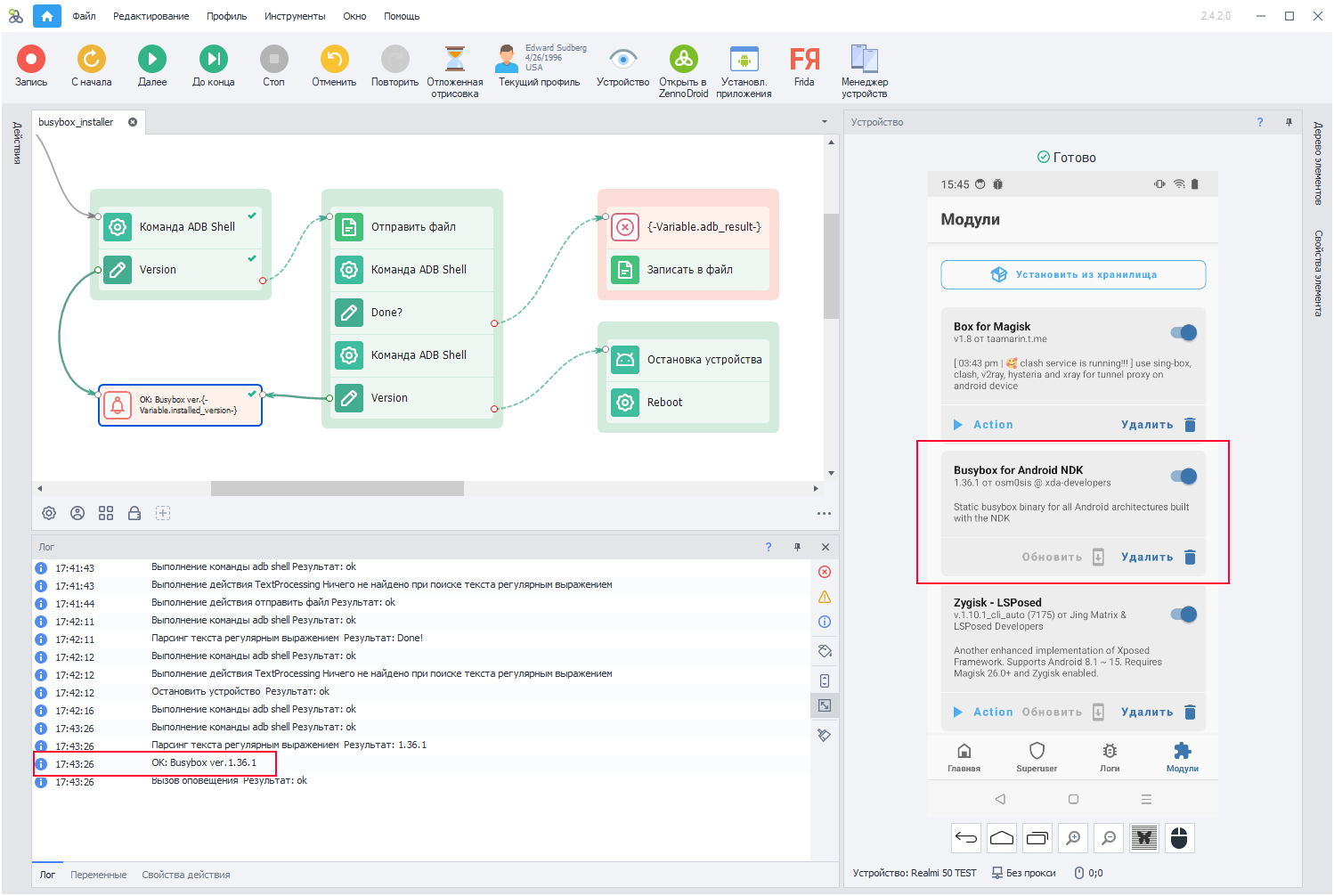Open the Logs (Логи) tab on the phone
This screenshot has width=1334, height=896.
pos(1110,756)
